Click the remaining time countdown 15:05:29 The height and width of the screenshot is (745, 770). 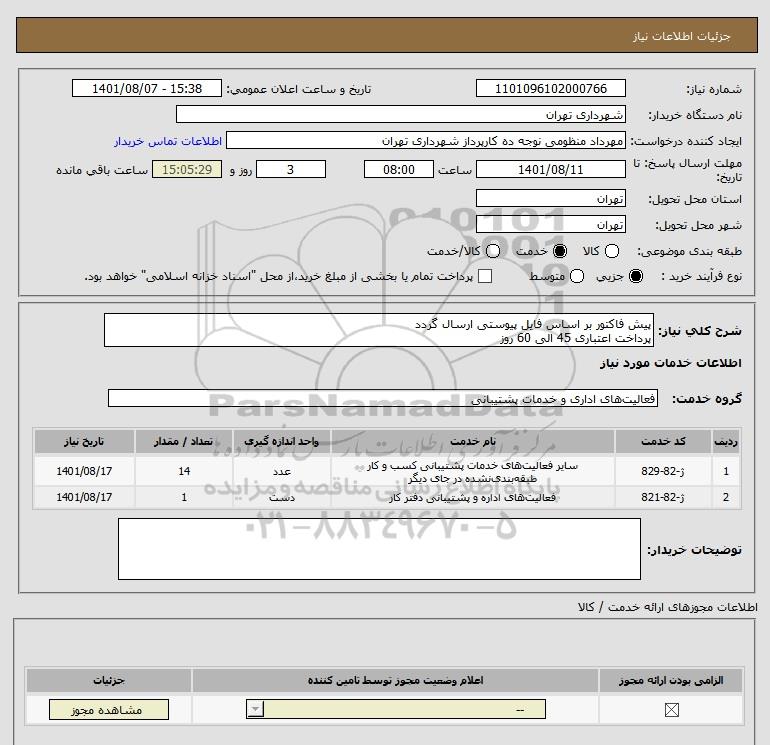pos(187,169)
